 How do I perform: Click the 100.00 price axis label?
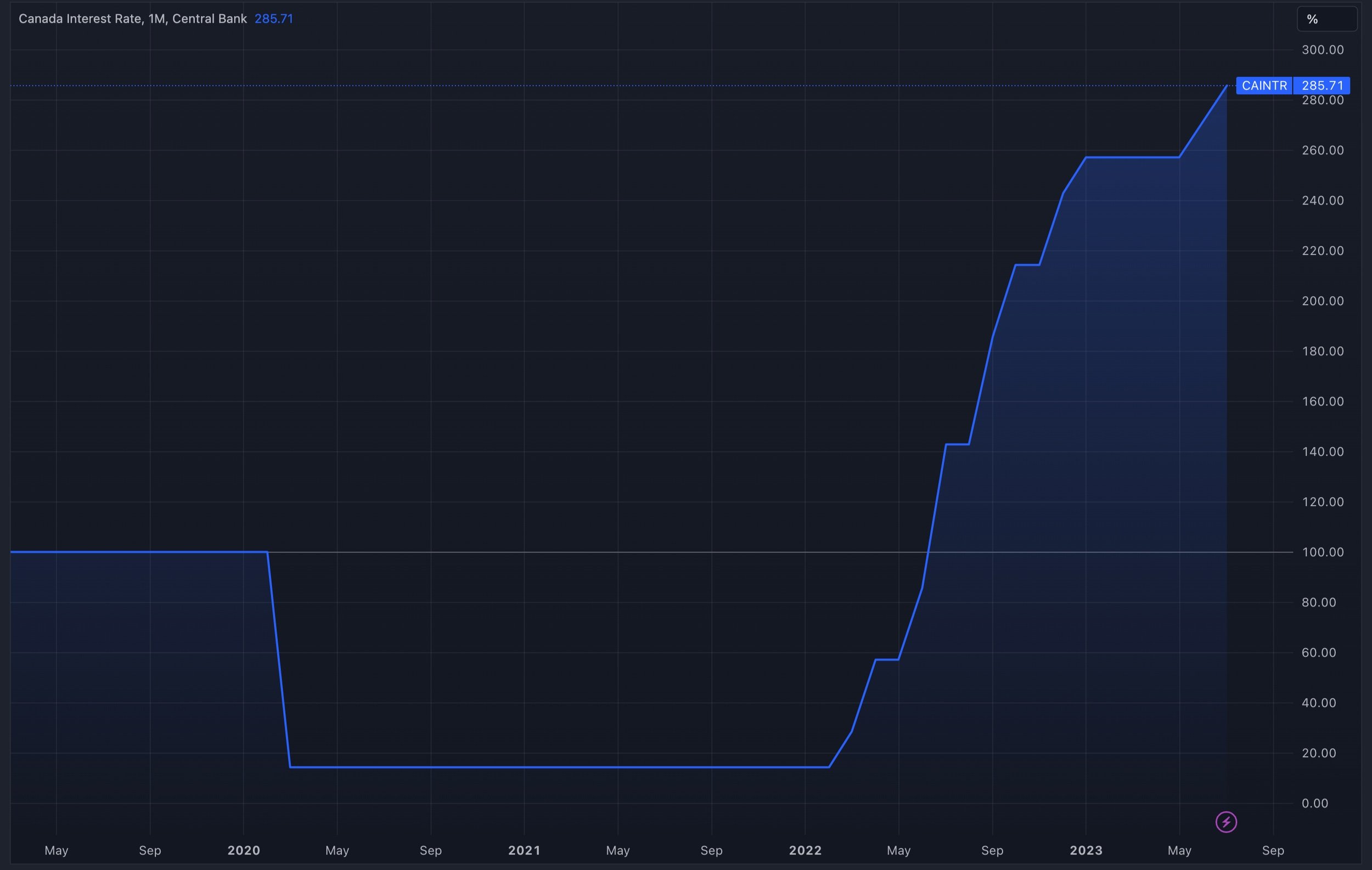1323,552
